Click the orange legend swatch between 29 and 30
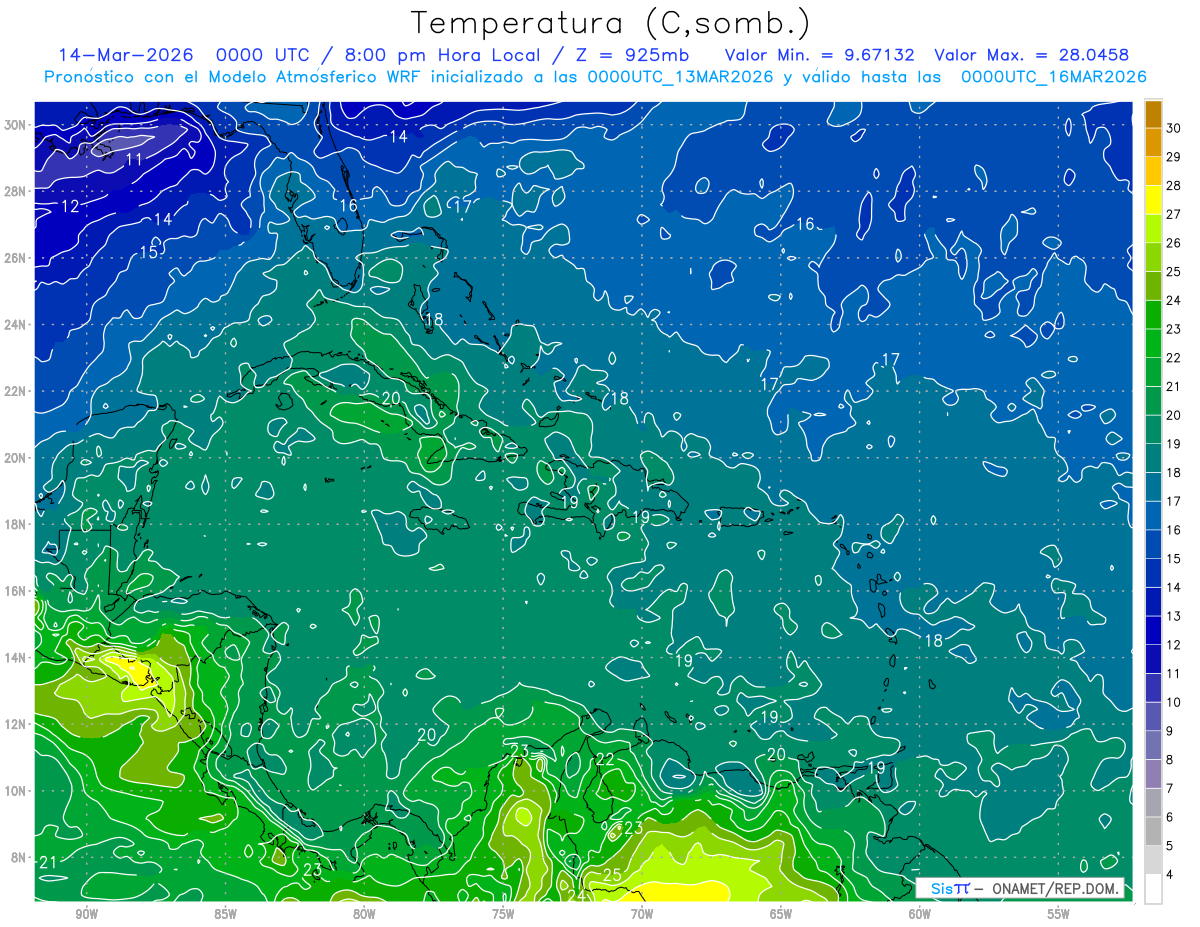Image resolution: width=1200 pixels, height=927 pixels. click(1153, 143)
